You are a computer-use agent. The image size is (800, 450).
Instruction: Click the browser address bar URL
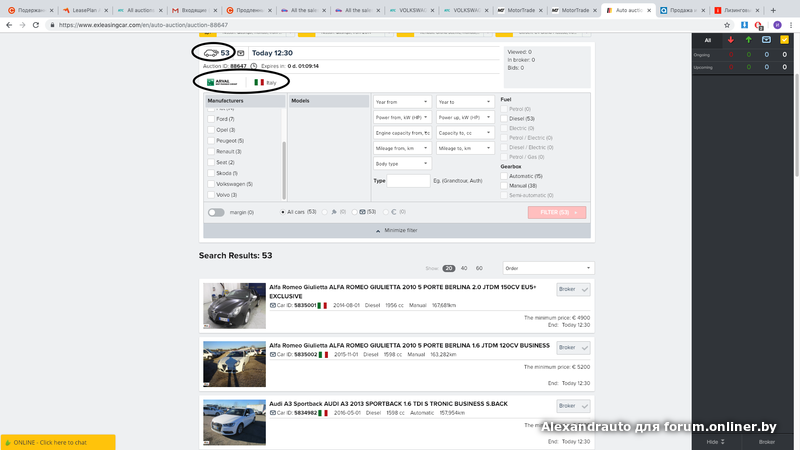pos(143,25)
